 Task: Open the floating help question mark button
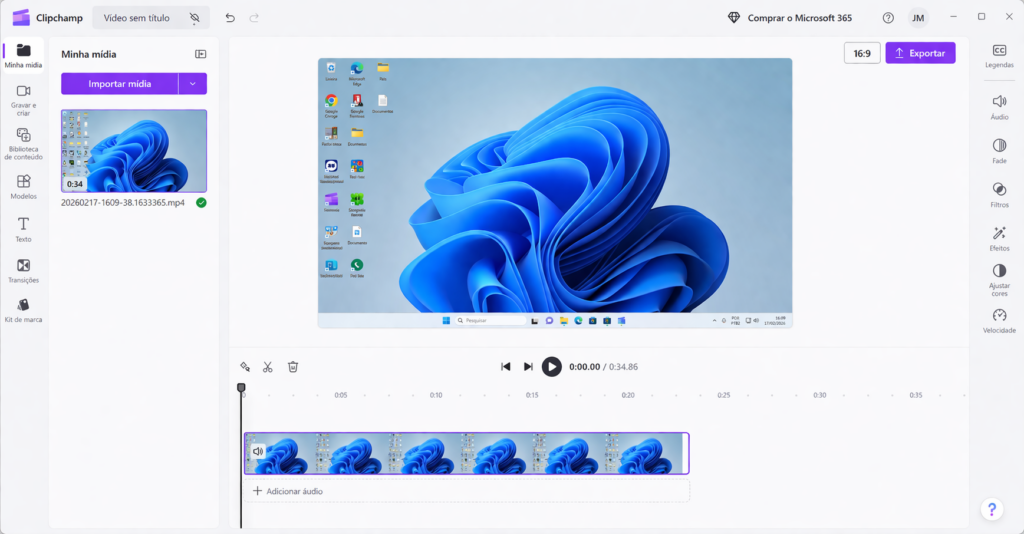point(992,510)
